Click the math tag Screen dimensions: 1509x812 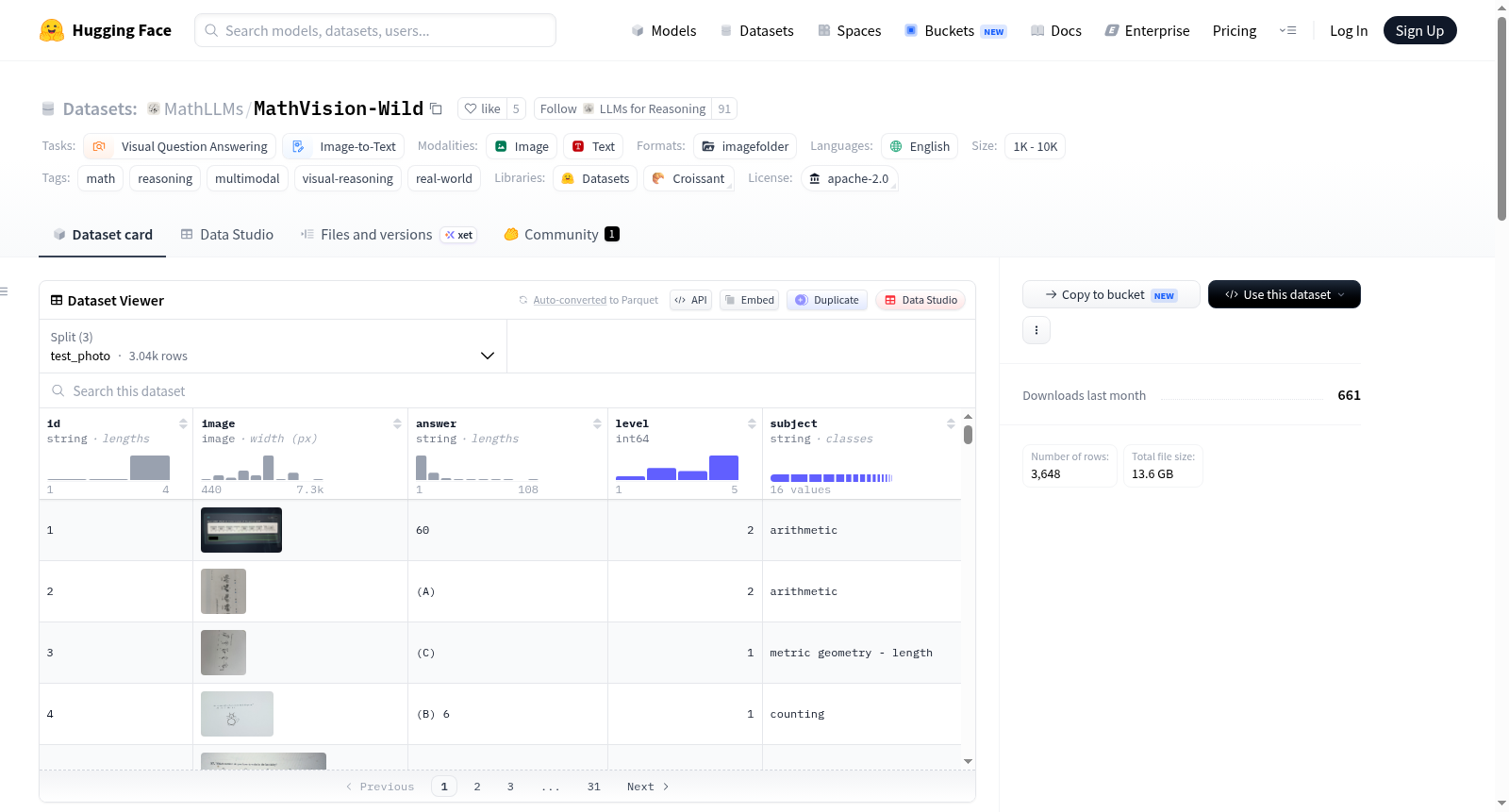[101, 178]
